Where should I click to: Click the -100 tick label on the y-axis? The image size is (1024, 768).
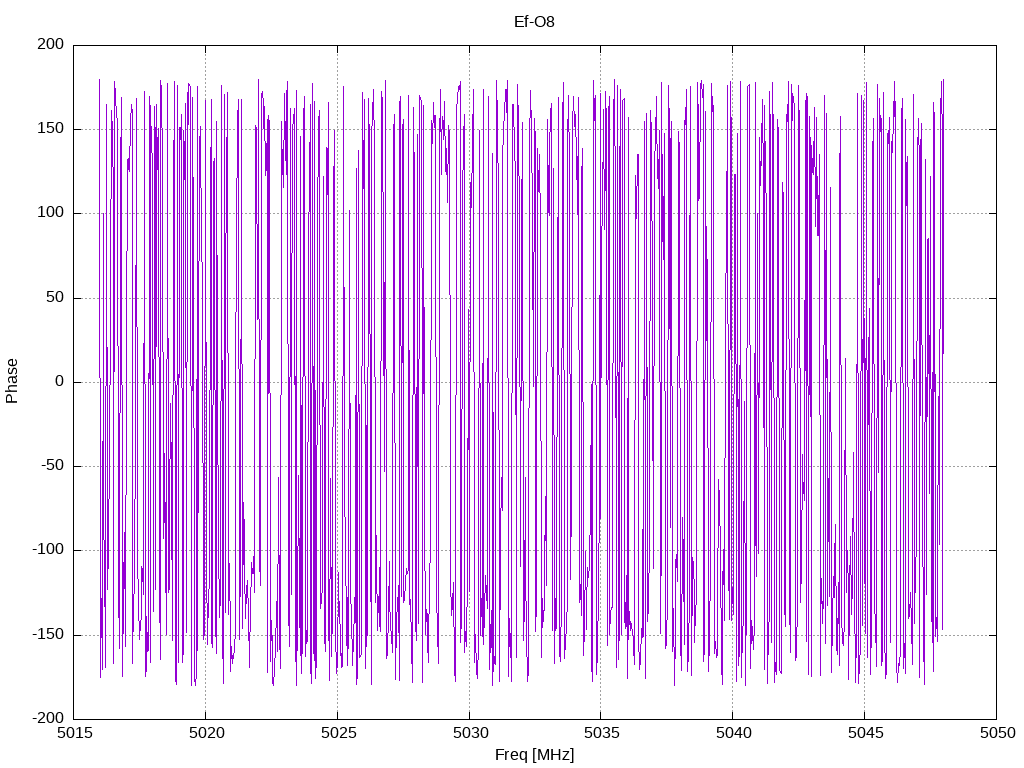pyautogui.click(x=48, y=550)
